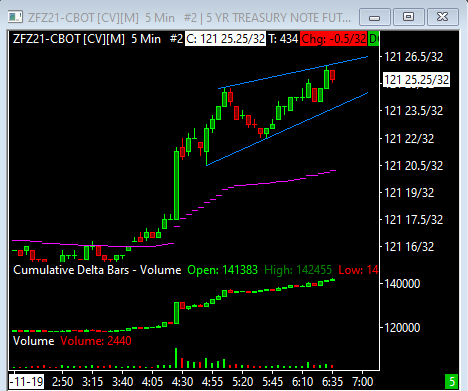Click the highlighted '121 25.25/32' last price marker
Image resolution: width=468 pixels, height=391 pixels.
(416, 80)
